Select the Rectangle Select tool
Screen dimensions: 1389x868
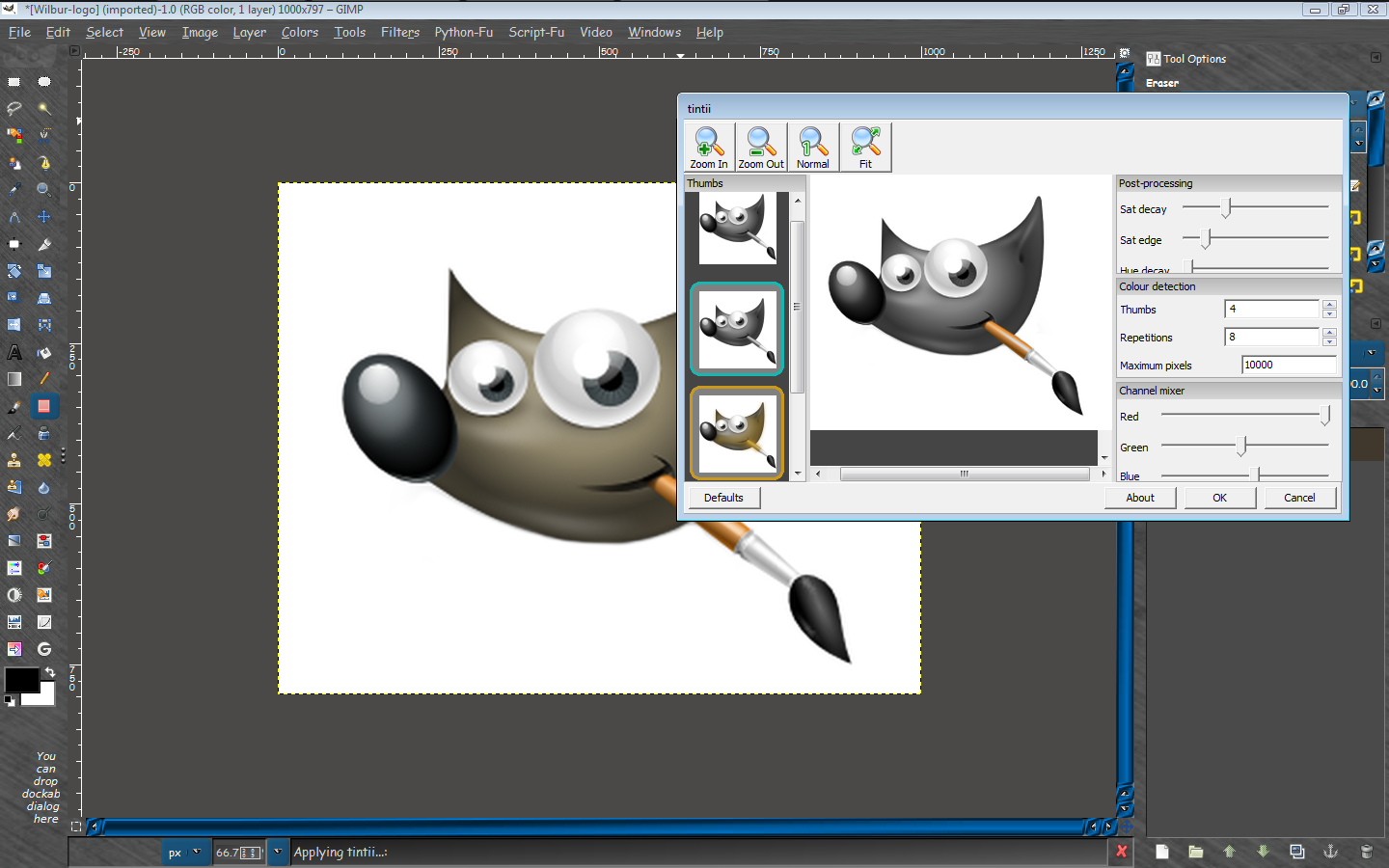(14, 82)
